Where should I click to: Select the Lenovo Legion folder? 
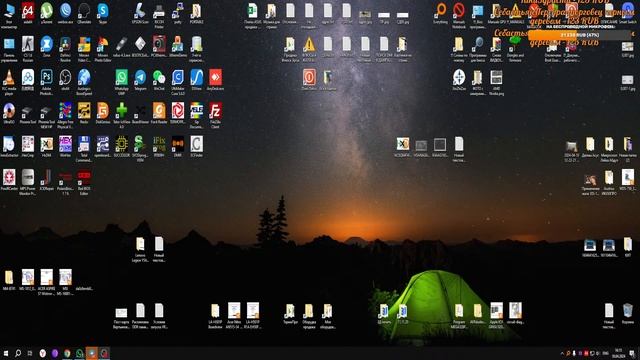click(x=140, y=244)
